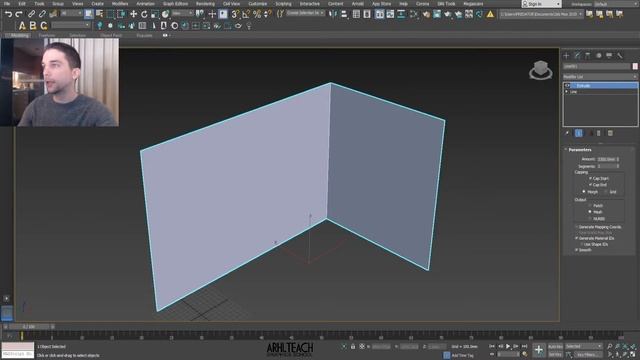Click the object color swatch beside name
The width and height of the screenshot is (640, 360).
(x=635, y=66)
